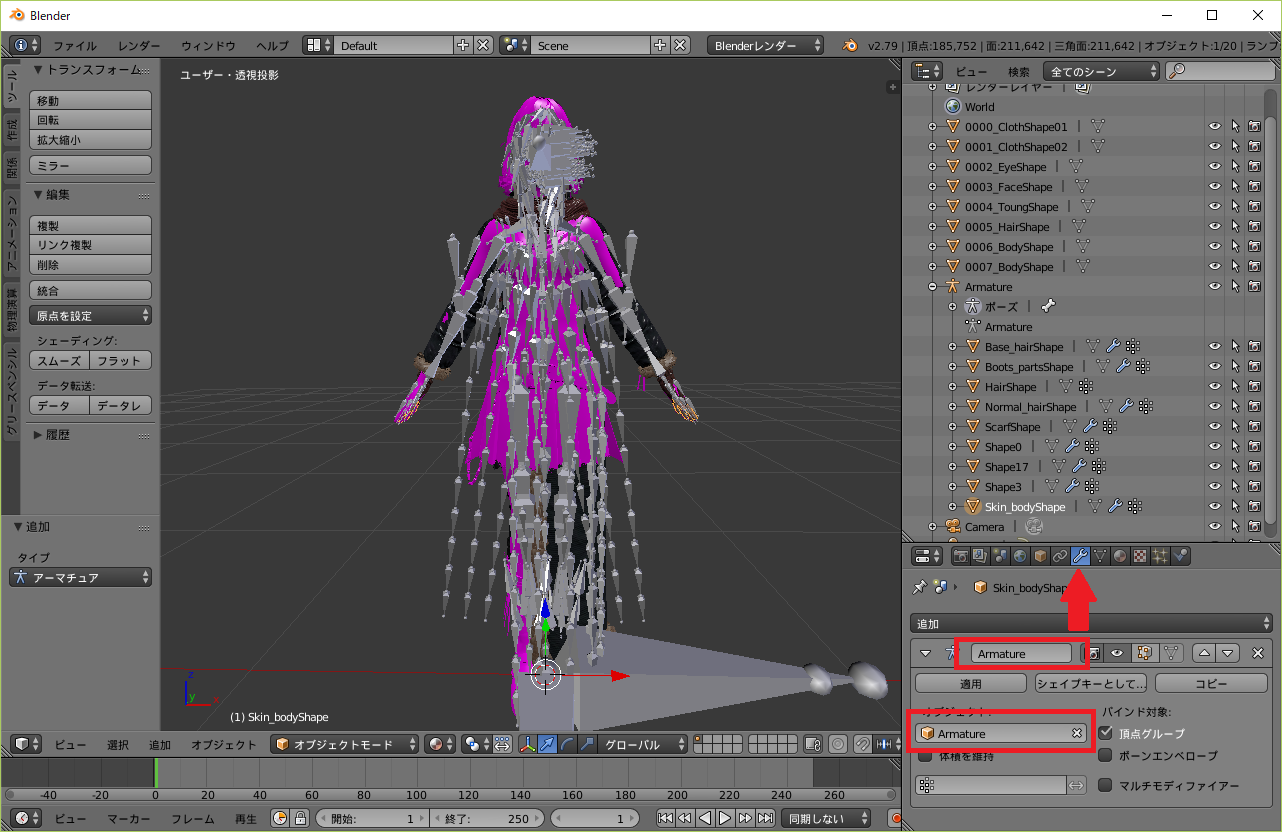
Task: Open the World properties tab icon
Action: pyautogui.click(x=1020, y=556)
